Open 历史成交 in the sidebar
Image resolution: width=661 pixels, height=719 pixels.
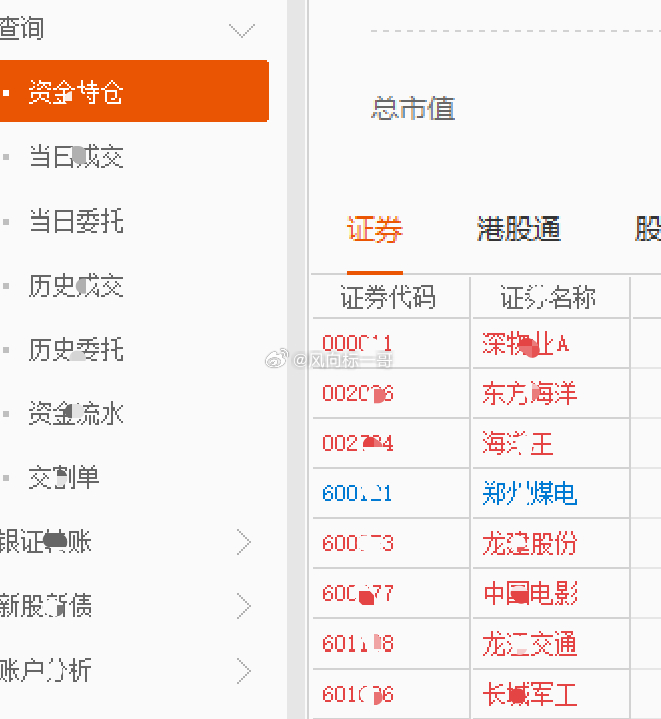click(x=76, y=286)
